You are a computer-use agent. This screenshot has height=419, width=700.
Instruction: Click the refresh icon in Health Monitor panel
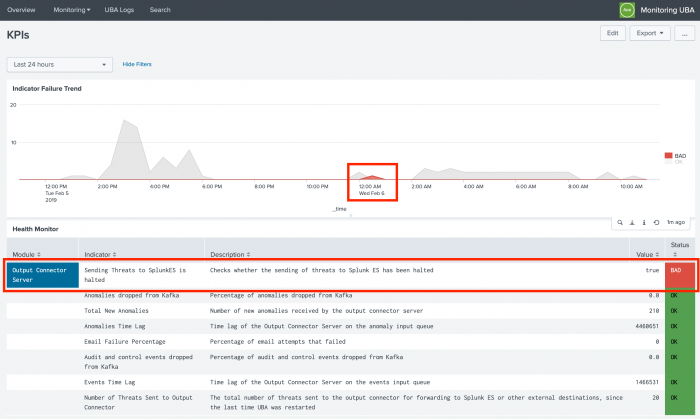pyautogui.click(x=656, y=222)
